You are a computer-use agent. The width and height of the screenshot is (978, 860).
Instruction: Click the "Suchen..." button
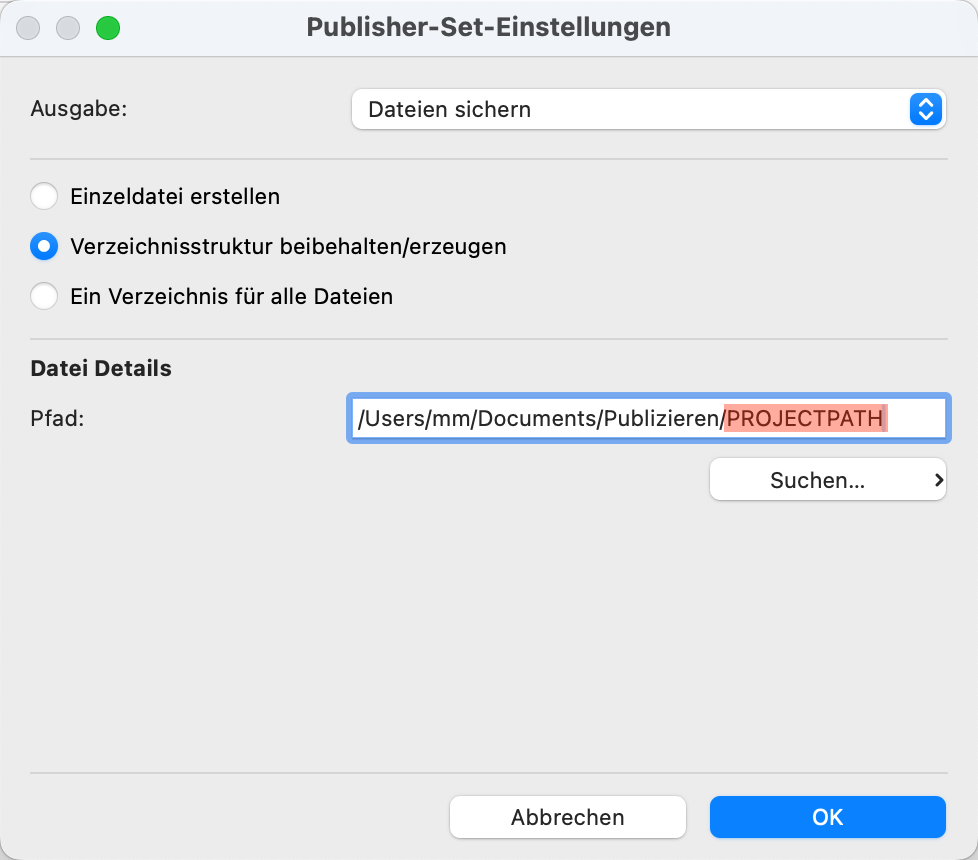coord(815,479)
